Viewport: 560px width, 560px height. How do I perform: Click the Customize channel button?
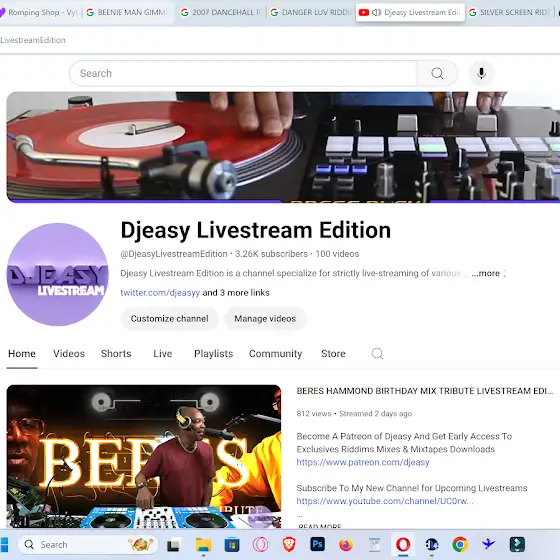pos(169,319)
